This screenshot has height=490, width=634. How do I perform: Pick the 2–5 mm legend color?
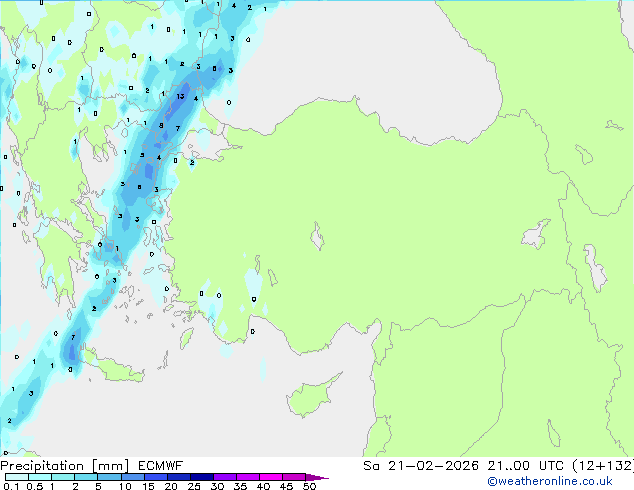86,477
